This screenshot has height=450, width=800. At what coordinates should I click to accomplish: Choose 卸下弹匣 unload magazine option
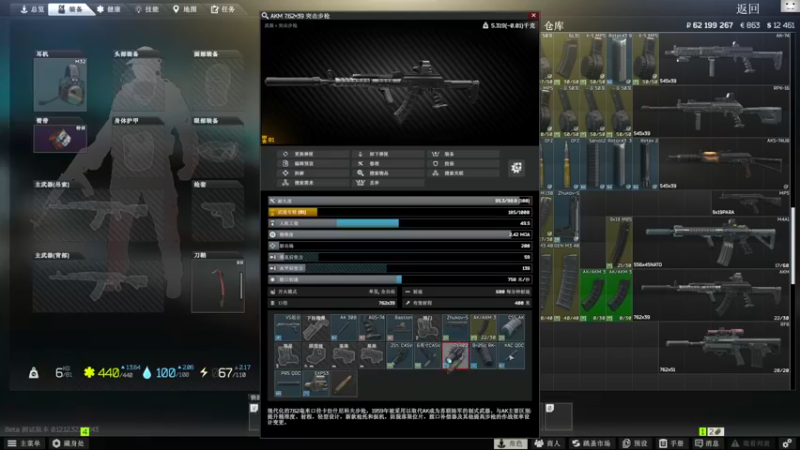pos(388,154)
